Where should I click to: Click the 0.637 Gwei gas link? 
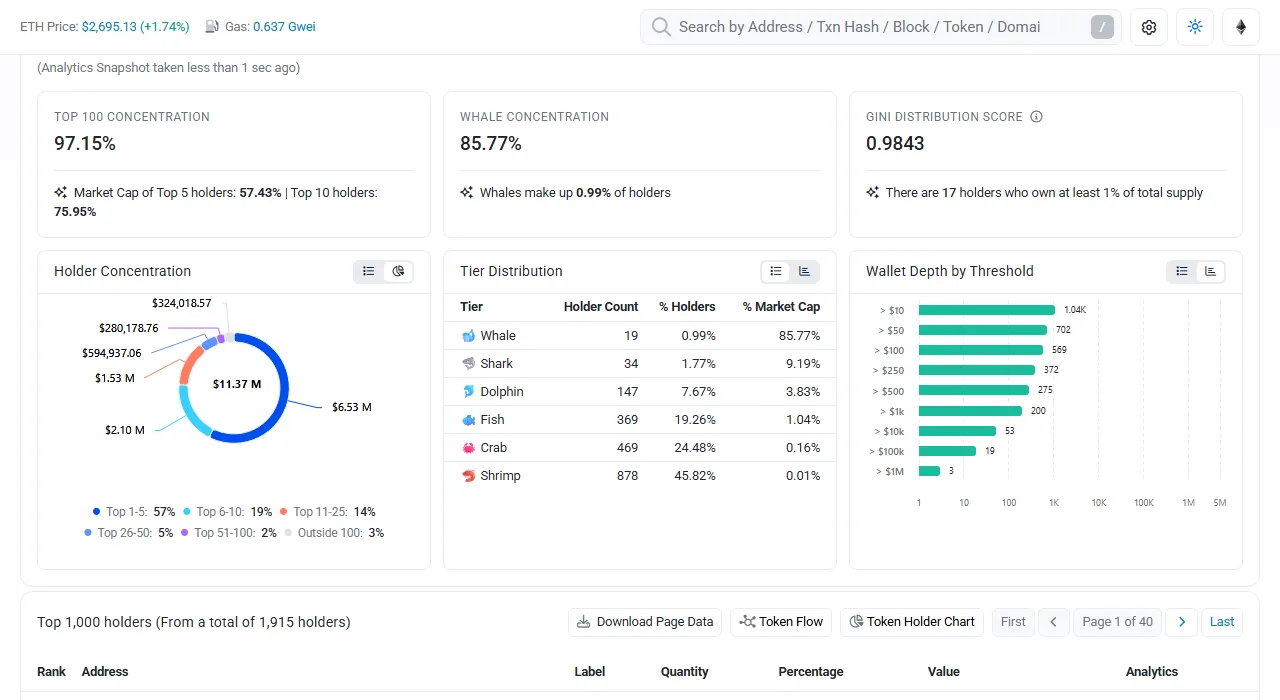pyautogui.click(x=284, y=27)
